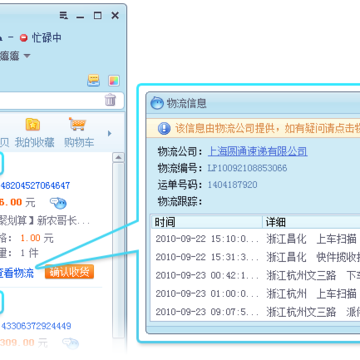This screenshot has width=360, height=360.
Task: Sort by 详细 column header
Action: (312, 222)
